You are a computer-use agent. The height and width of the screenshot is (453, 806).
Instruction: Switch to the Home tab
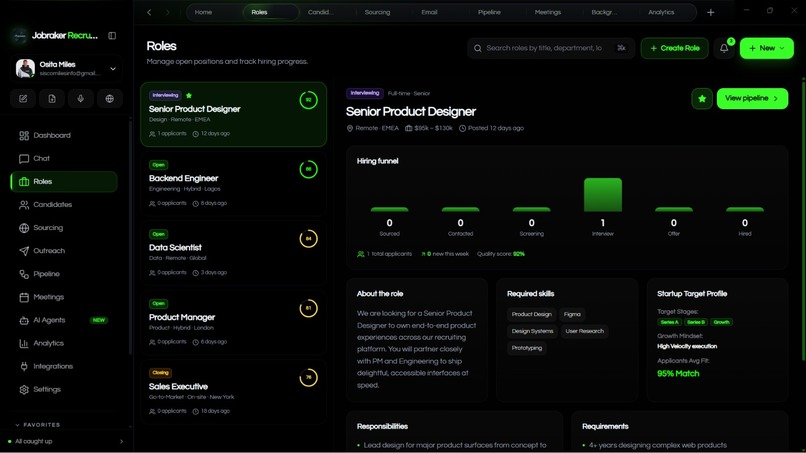(204, 12)
